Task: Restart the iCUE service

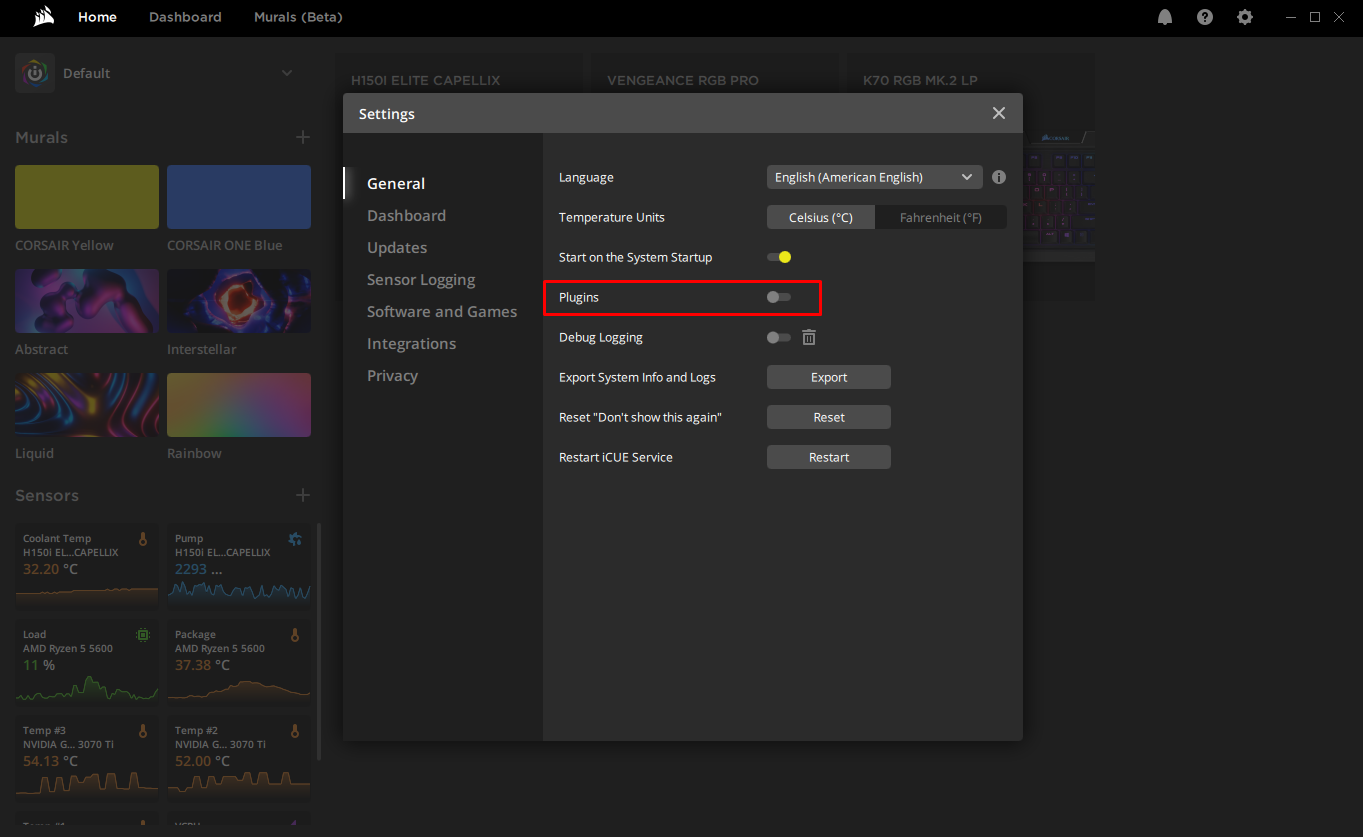Action: 829,457
